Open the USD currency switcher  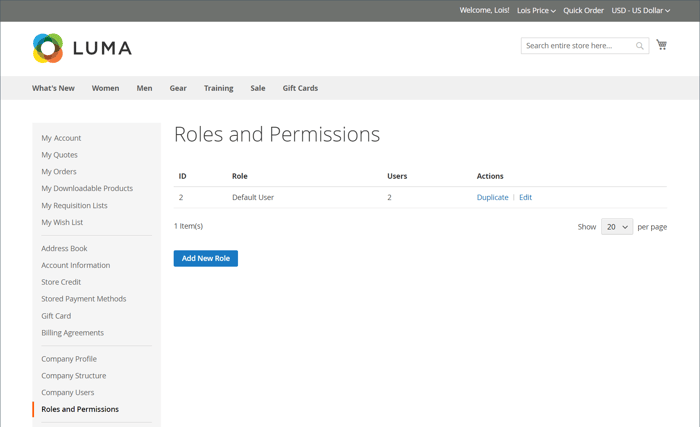640,11
